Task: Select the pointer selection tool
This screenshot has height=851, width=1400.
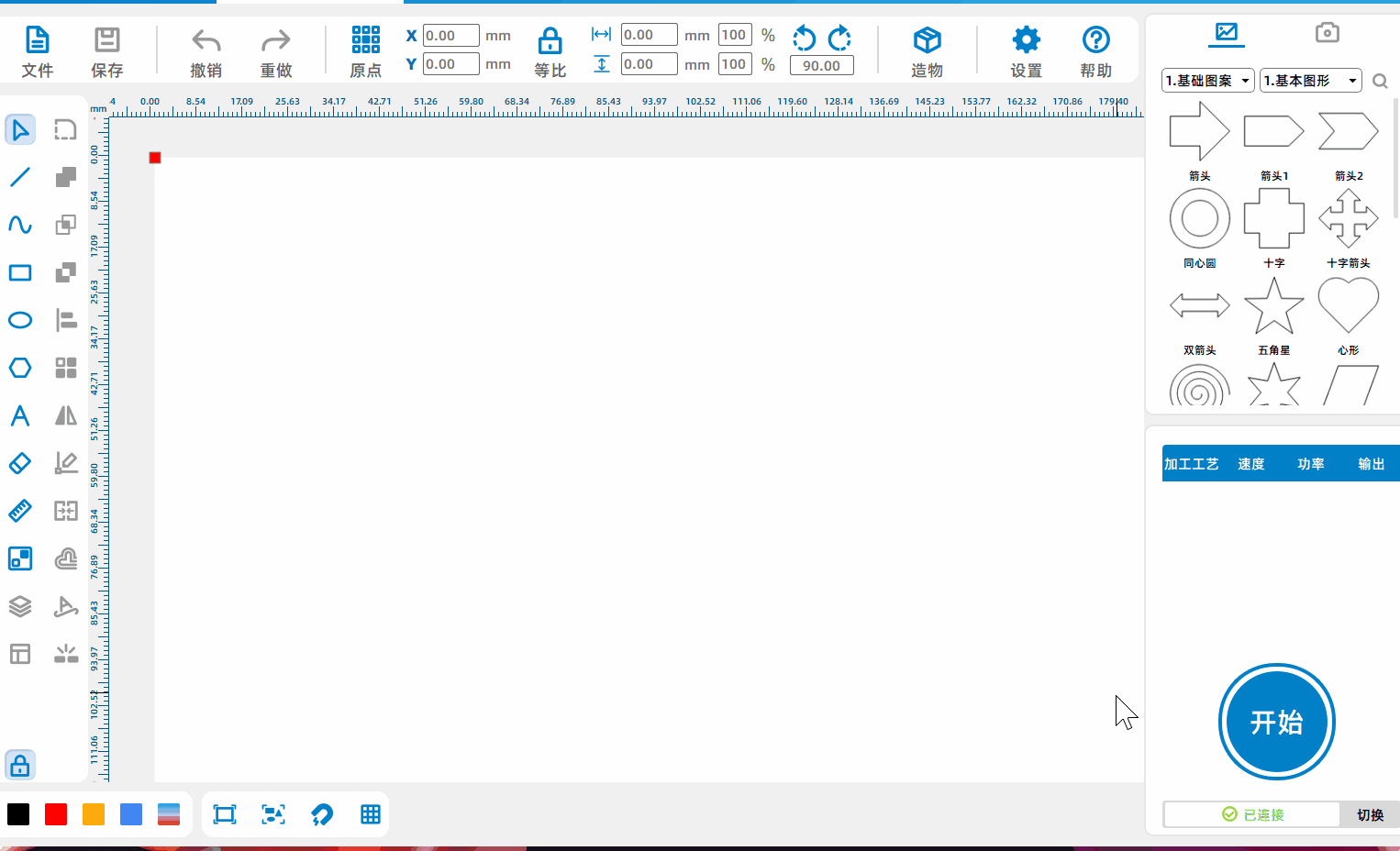Action: click(20, 129)
